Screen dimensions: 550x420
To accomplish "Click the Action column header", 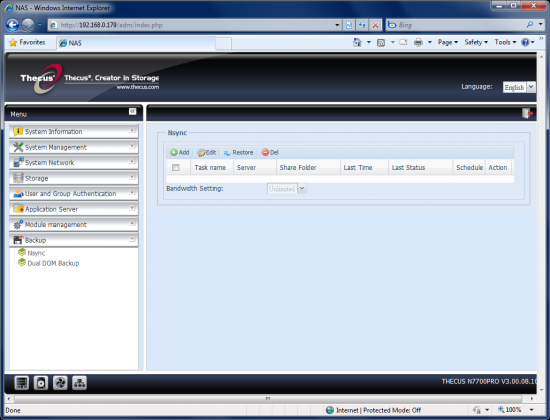I will (497, 168).
